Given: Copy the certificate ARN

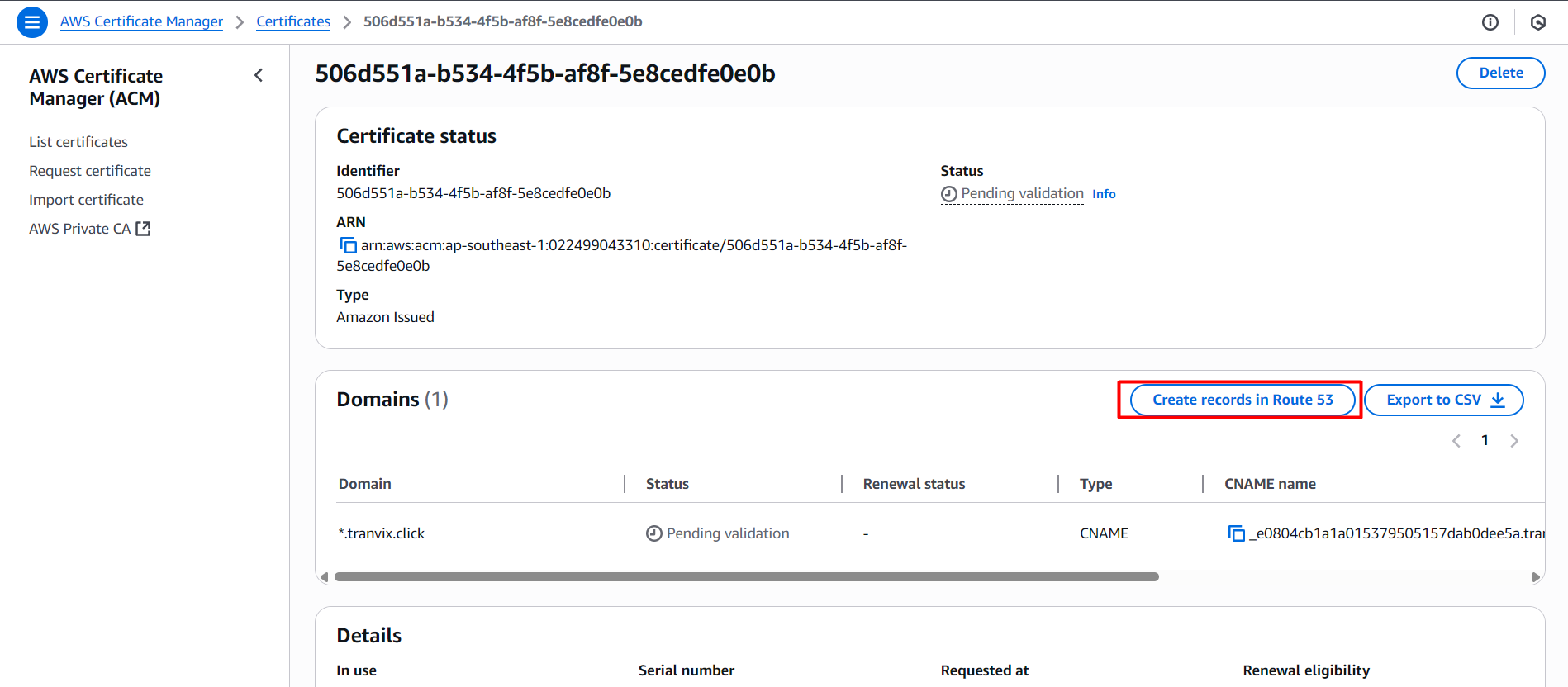Looking at the screenshot, I should [348, 245].
